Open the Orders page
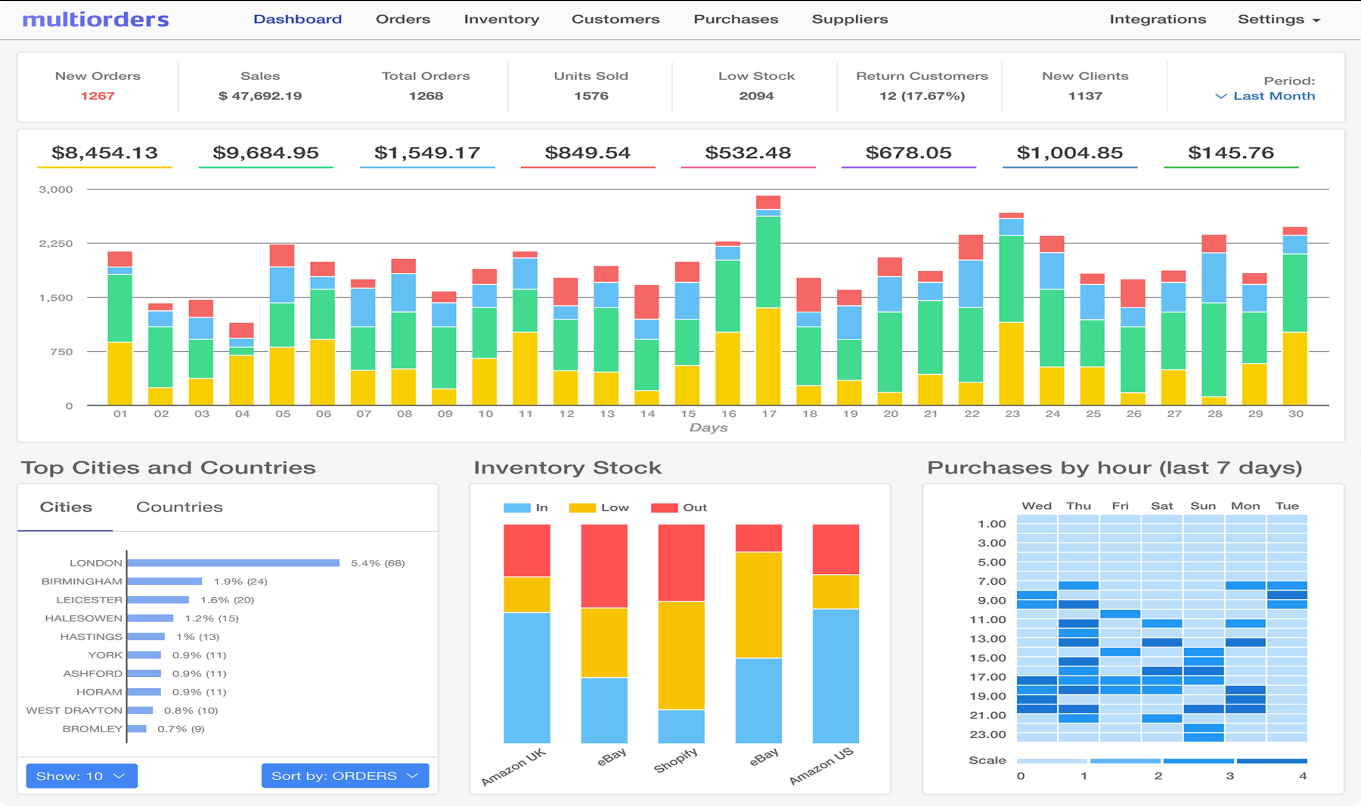Screen dimensions: 1361x806 click(403, 18)
